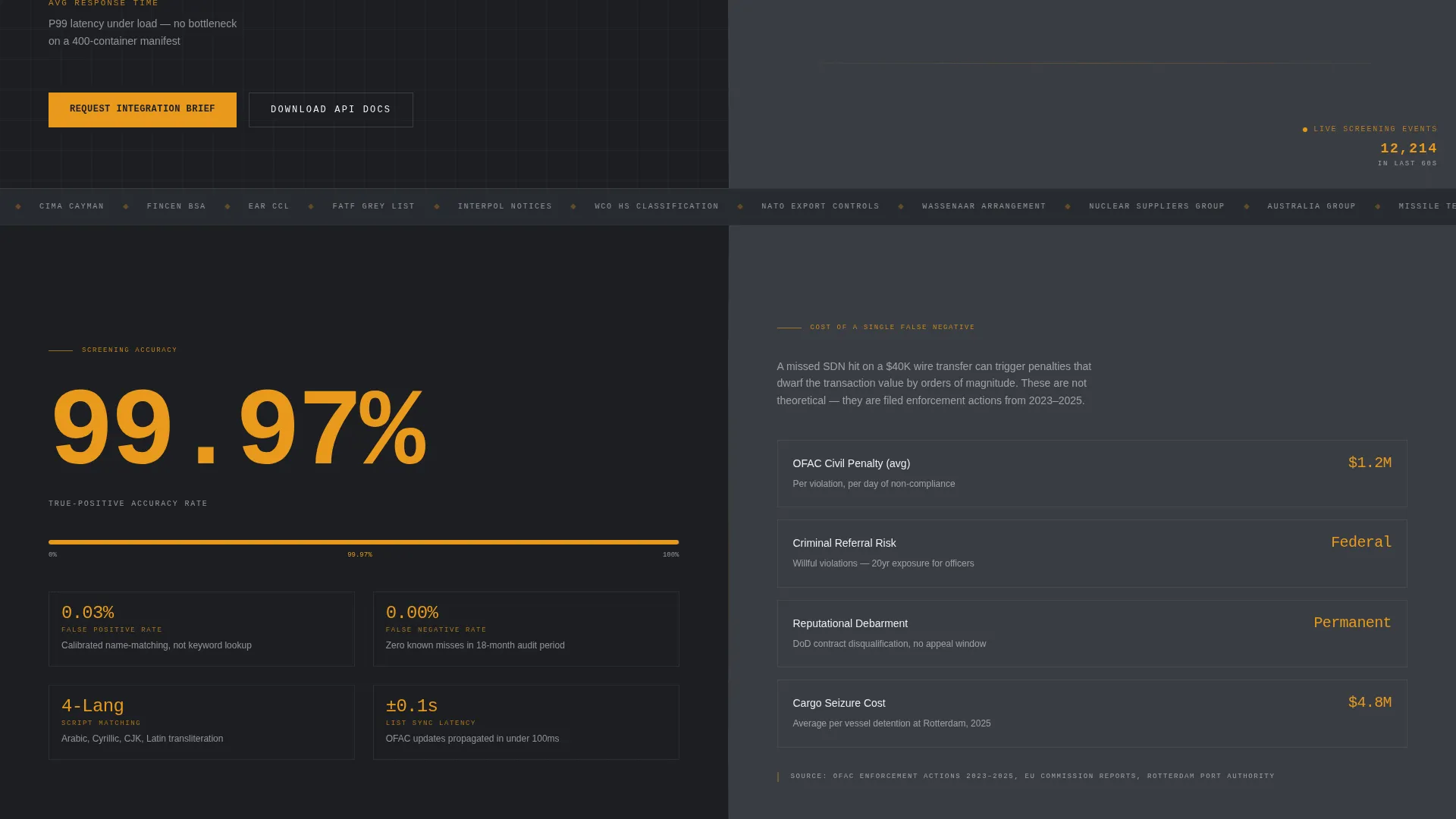The image size is (1456, 819).
Task: Click the source citation line about OFAC enforcement
Action: click(1032, 777)
